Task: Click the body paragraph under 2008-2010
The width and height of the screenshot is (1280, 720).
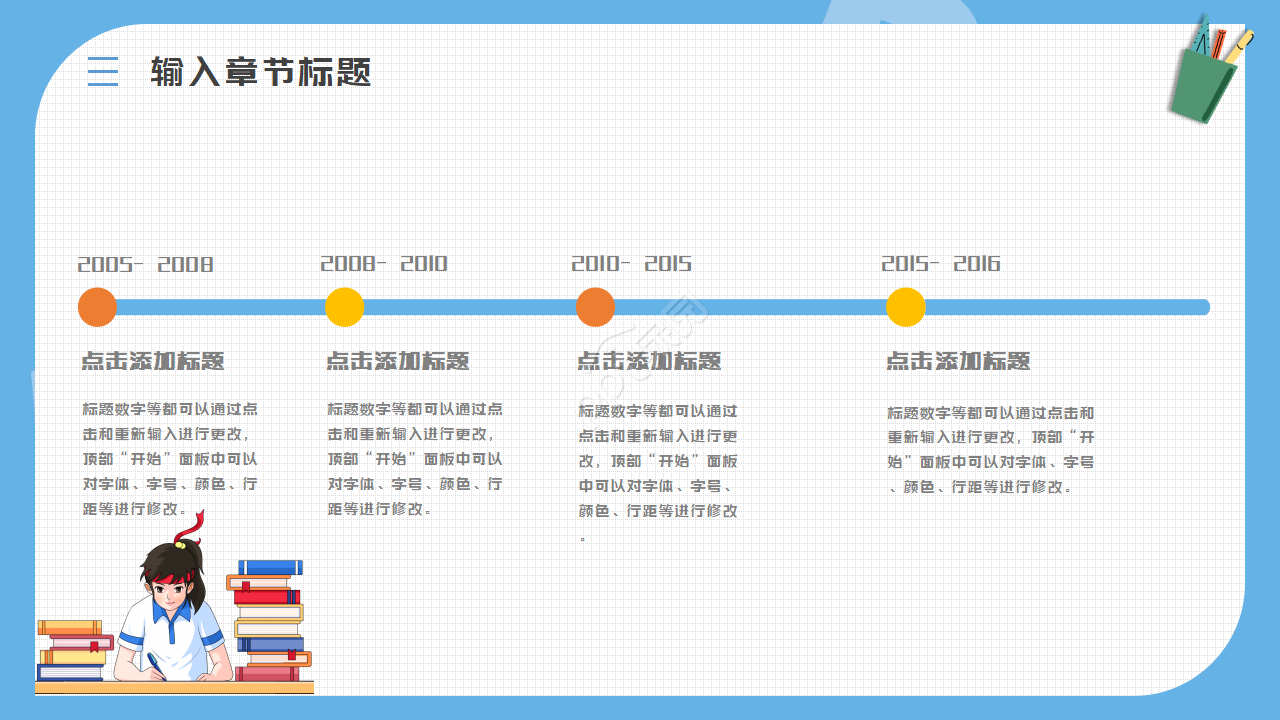Action: pyautogui.click(x=415, y=459)
